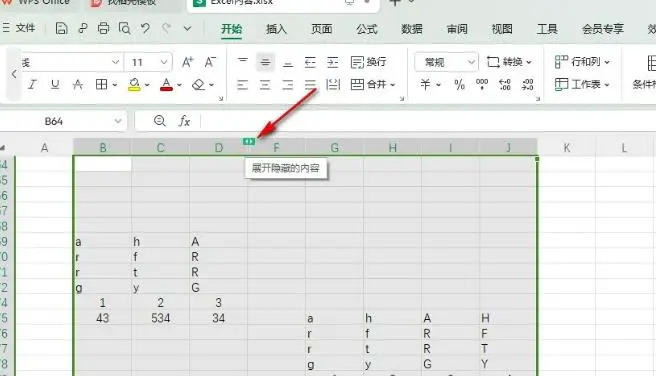Screen dimensions: 656x376
Task: Click in the formula bar input field
Action: click(x=427, y=121)
